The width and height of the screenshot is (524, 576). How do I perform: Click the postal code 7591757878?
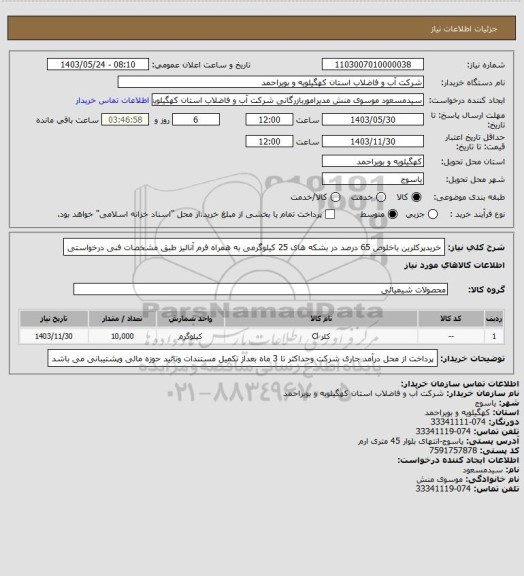click(x=453, y=450)
